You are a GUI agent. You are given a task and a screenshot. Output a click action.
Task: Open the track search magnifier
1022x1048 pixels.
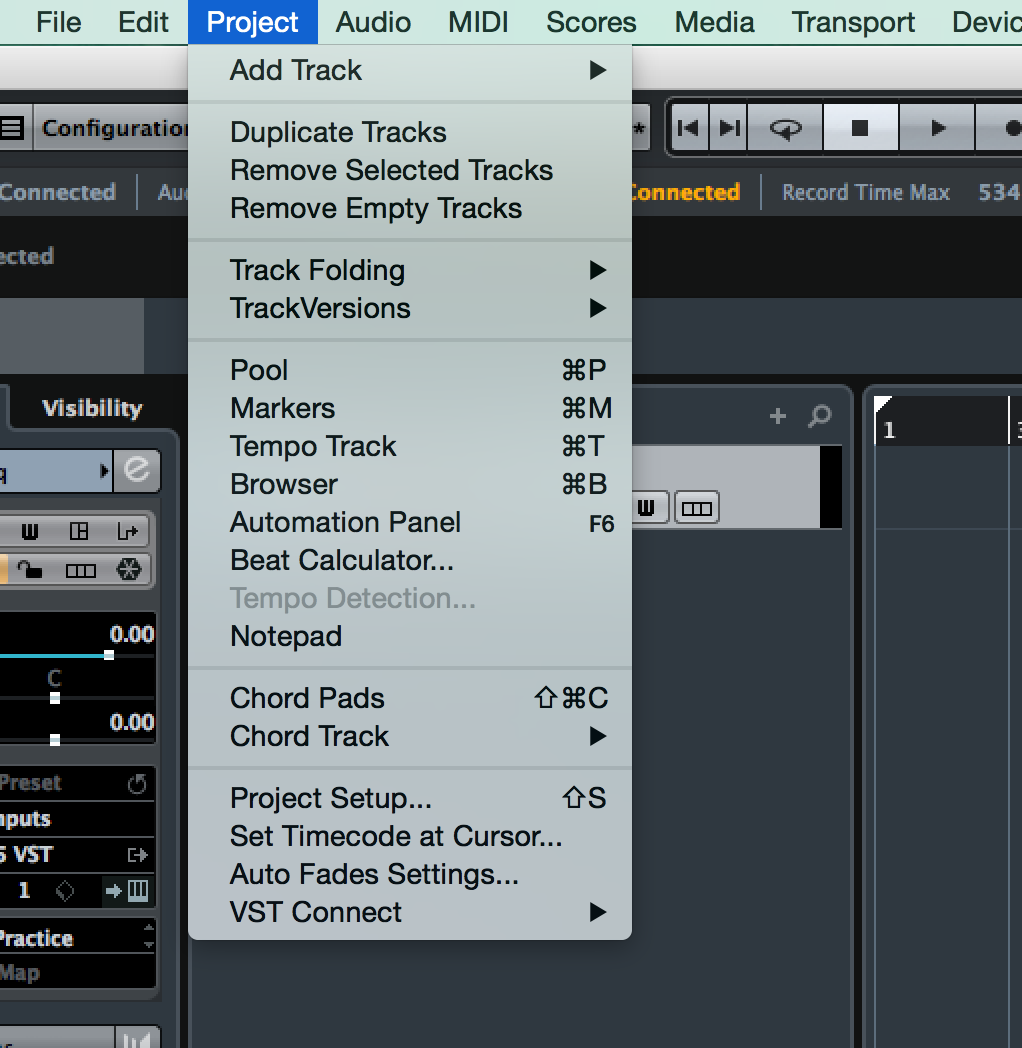(819, 416)
